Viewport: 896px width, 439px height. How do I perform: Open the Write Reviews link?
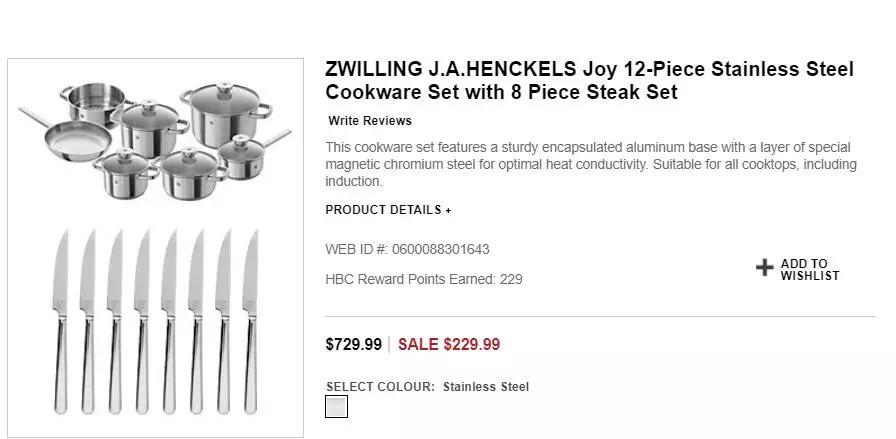click(370, 121)
